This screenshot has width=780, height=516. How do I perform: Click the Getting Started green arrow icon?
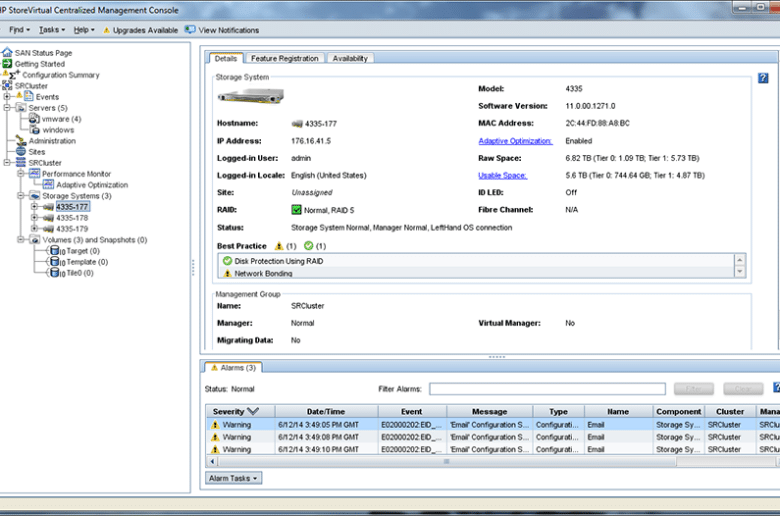(x=7, y=64)
